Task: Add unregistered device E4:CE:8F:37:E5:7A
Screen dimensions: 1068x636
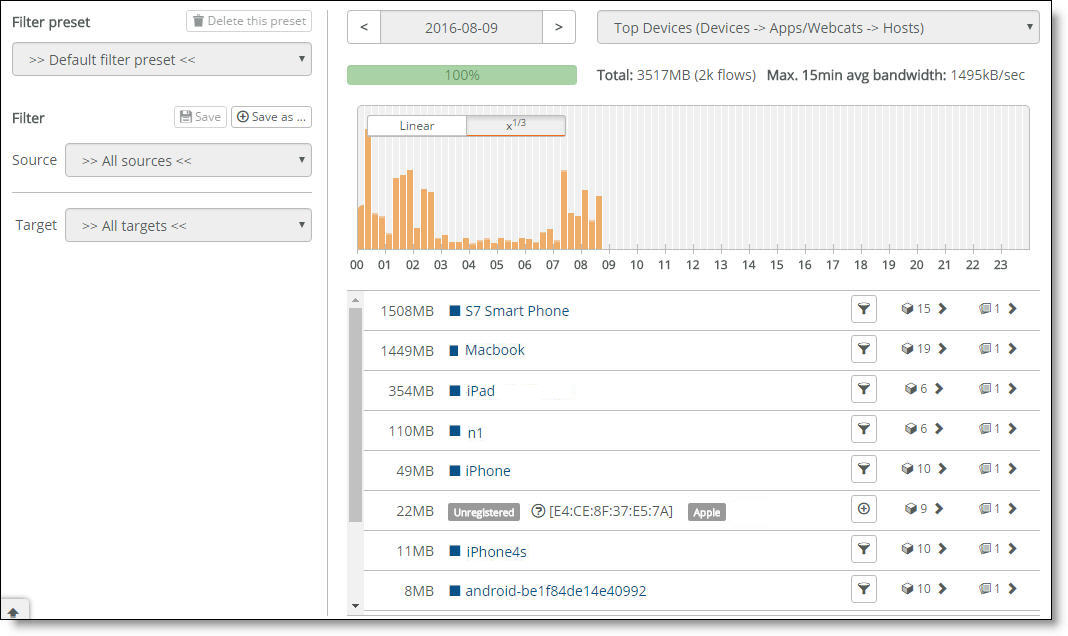Action: [x=864, y=509]
